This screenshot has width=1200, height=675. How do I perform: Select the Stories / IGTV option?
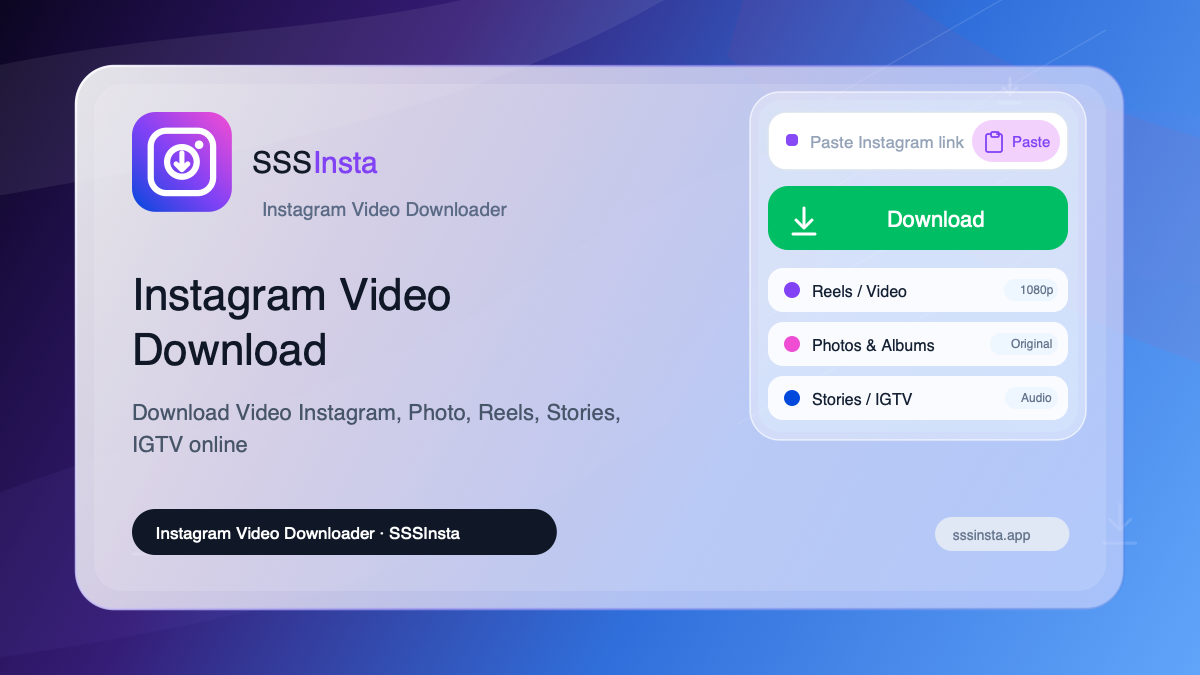click(918, 398)
